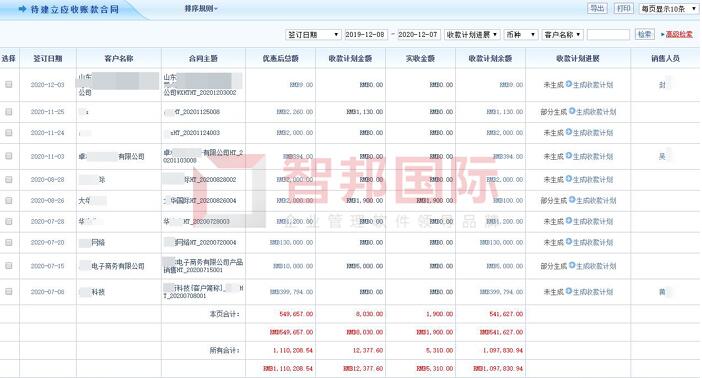Click generate plan icon in 2020-08-26 row
Screen dimensions: 702x378
point(572,200)
